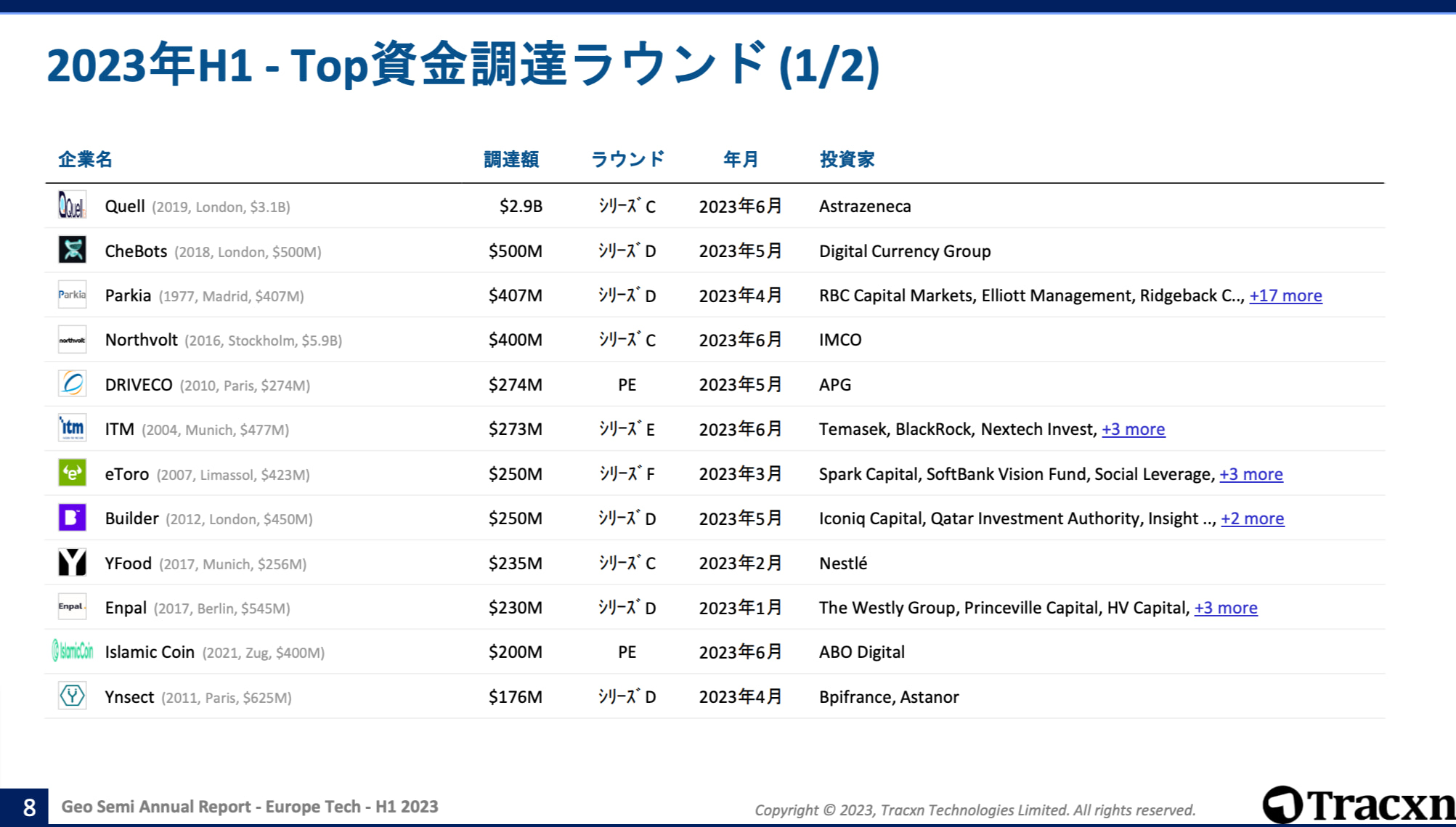Click the Tracxn logo in footer
This screenshot has height=827, width=1456.
(1358, 805)
